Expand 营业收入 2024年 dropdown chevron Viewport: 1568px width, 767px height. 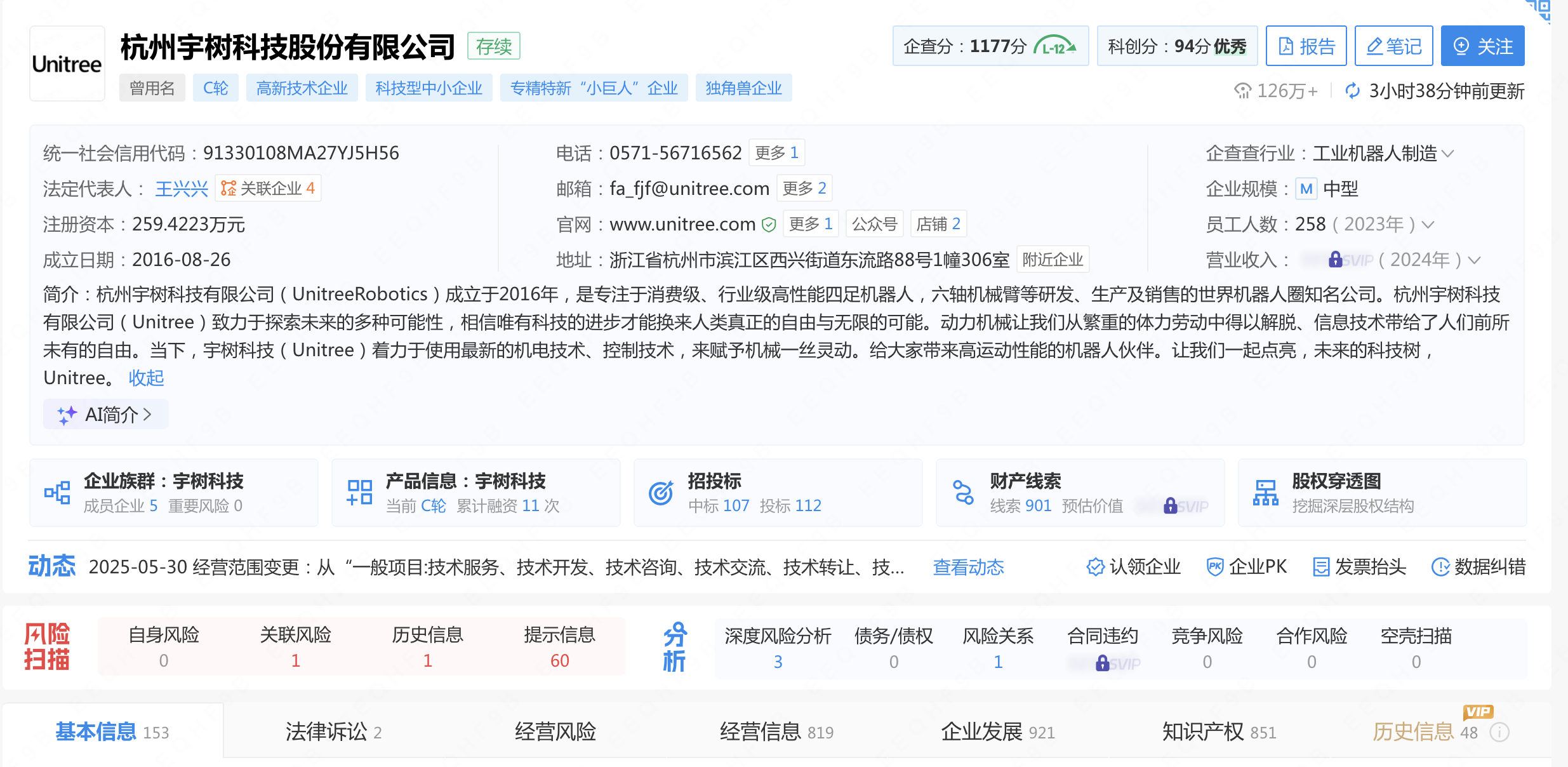pos(1475,260)
